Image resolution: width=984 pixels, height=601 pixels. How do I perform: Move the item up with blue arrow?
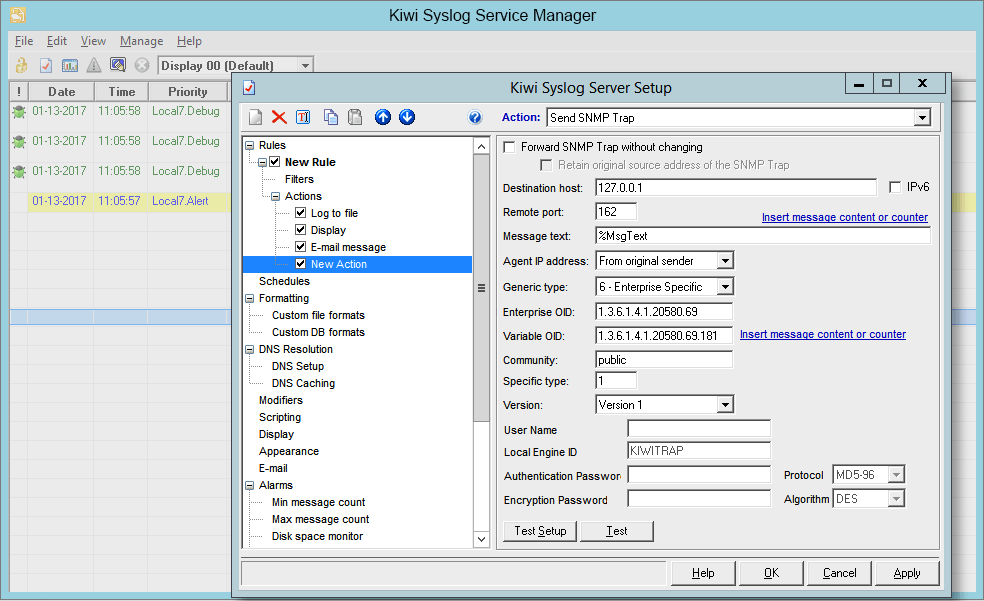(383, 118)
